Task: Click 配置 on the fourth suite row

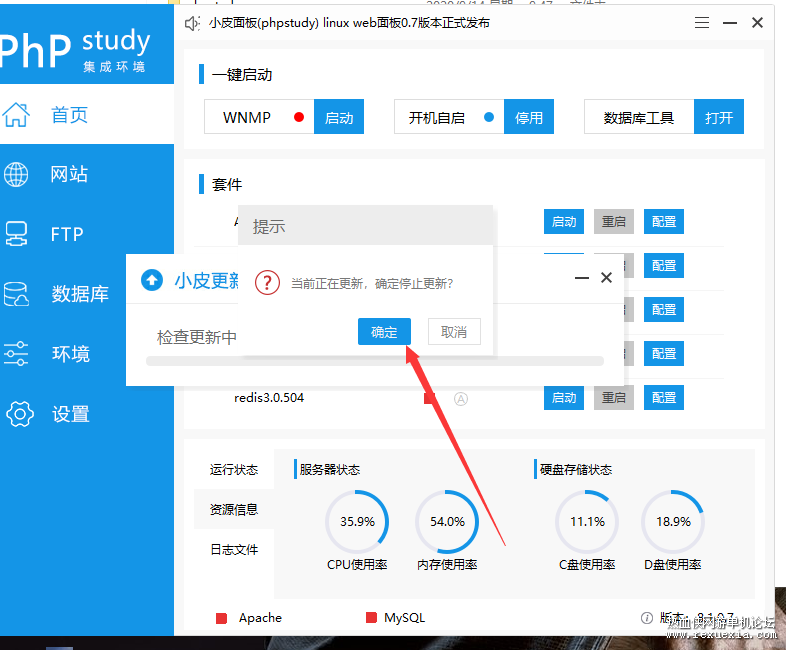Action: click(x=664, y=353)
